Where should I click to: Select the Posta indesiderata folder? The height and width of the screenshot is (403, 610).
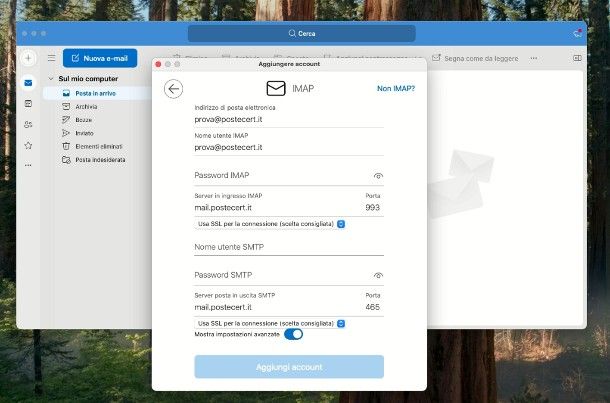(x=96, y=160)
